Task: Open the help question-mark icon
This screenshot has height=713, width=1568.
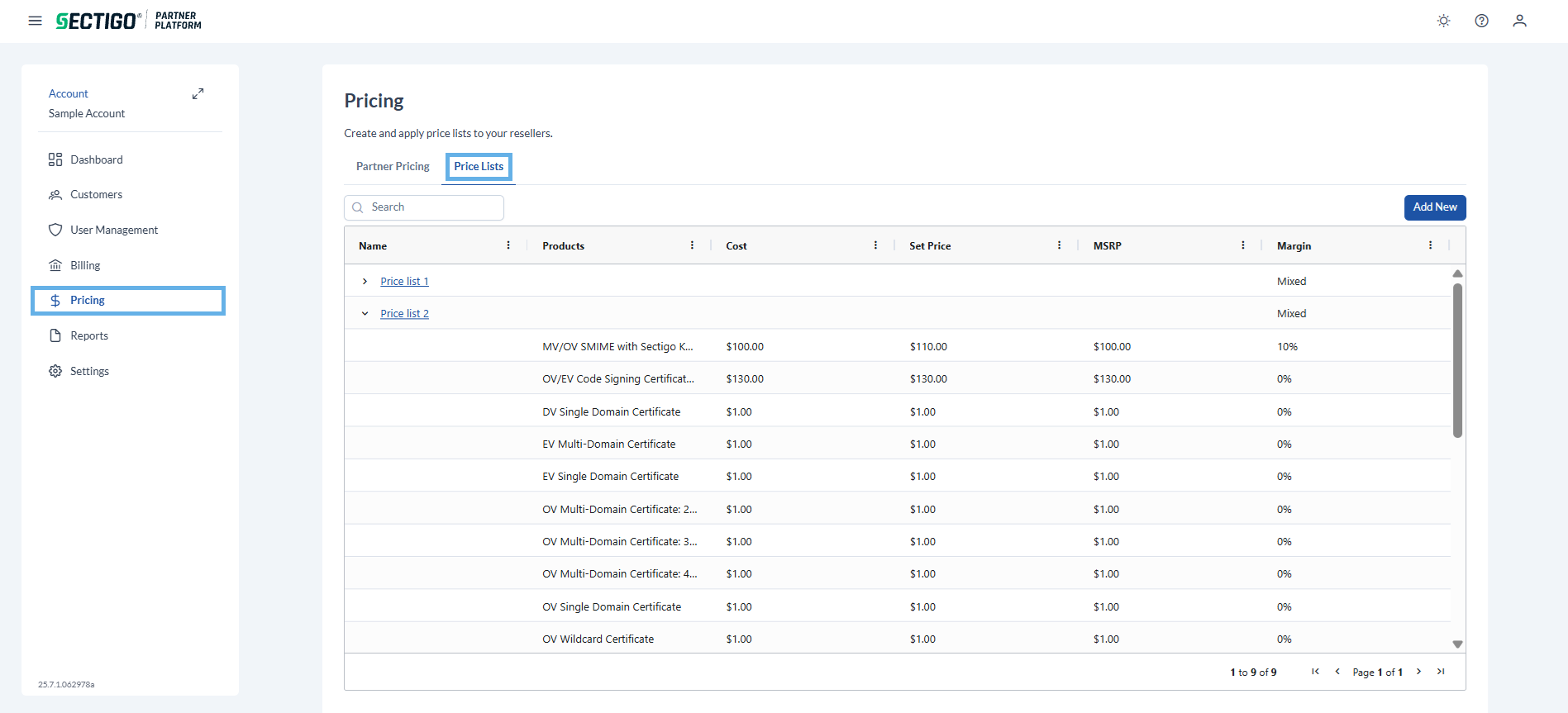Action: 1481,21
